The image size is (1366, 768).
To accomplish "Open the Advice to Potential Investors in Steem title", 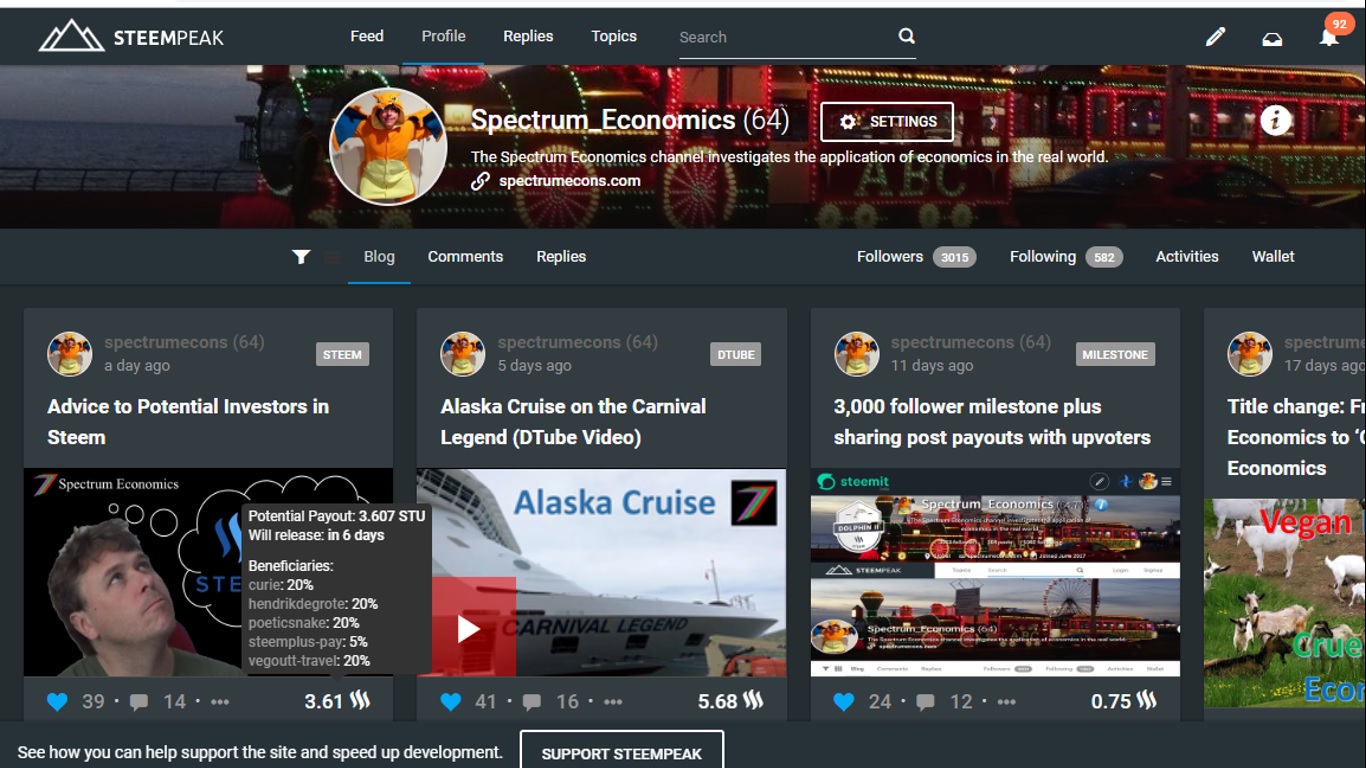I will [188, 422].
